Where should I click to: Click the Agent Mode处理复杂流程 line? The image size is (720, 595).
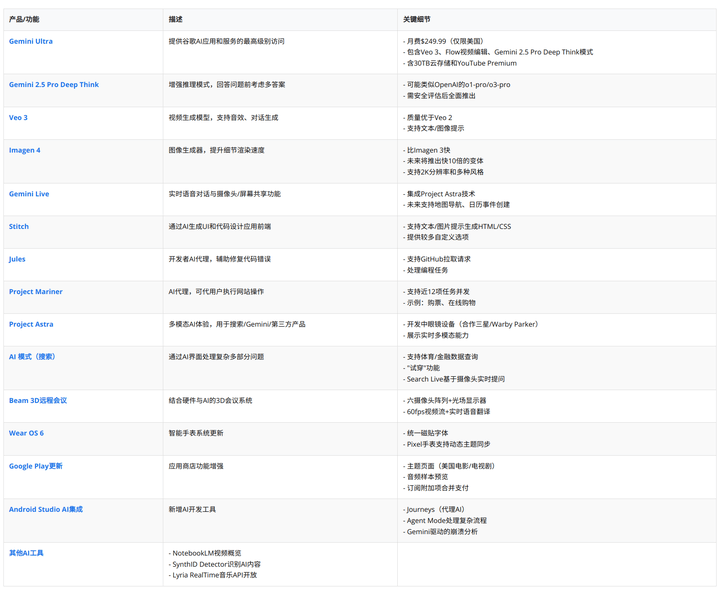445,520
